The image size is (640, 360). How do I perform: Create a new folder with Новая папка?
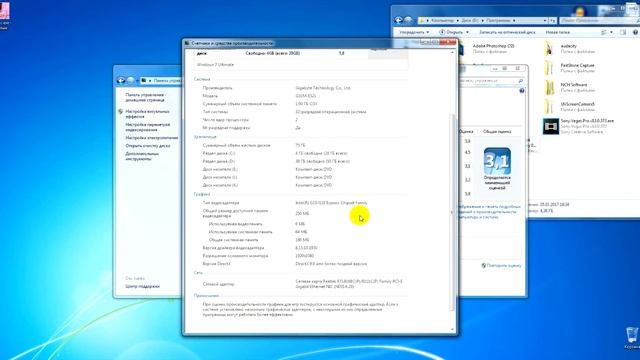click(x=558, y=32)
